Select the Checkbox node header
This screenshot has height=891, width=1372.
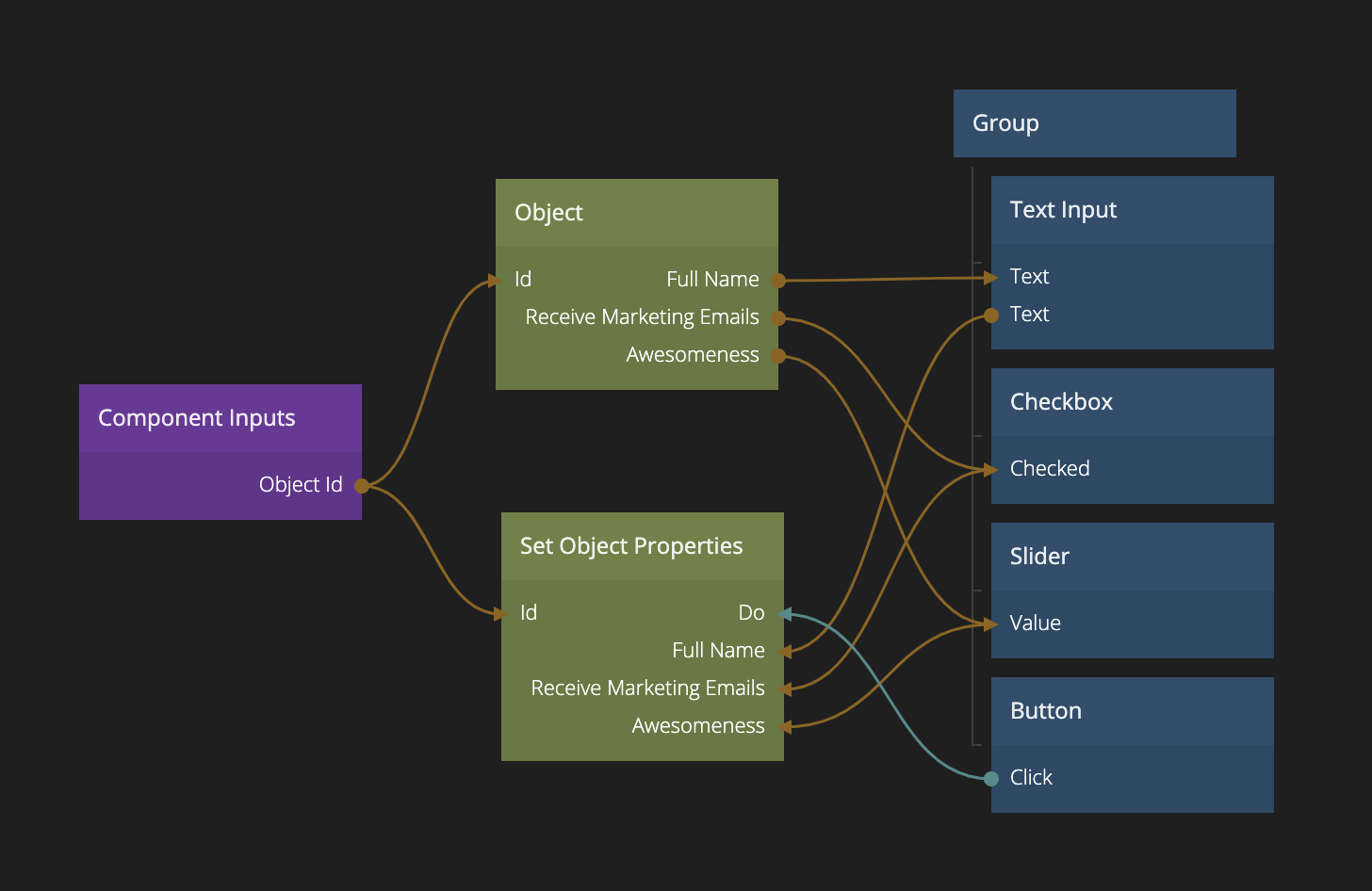click(1131, 402)
